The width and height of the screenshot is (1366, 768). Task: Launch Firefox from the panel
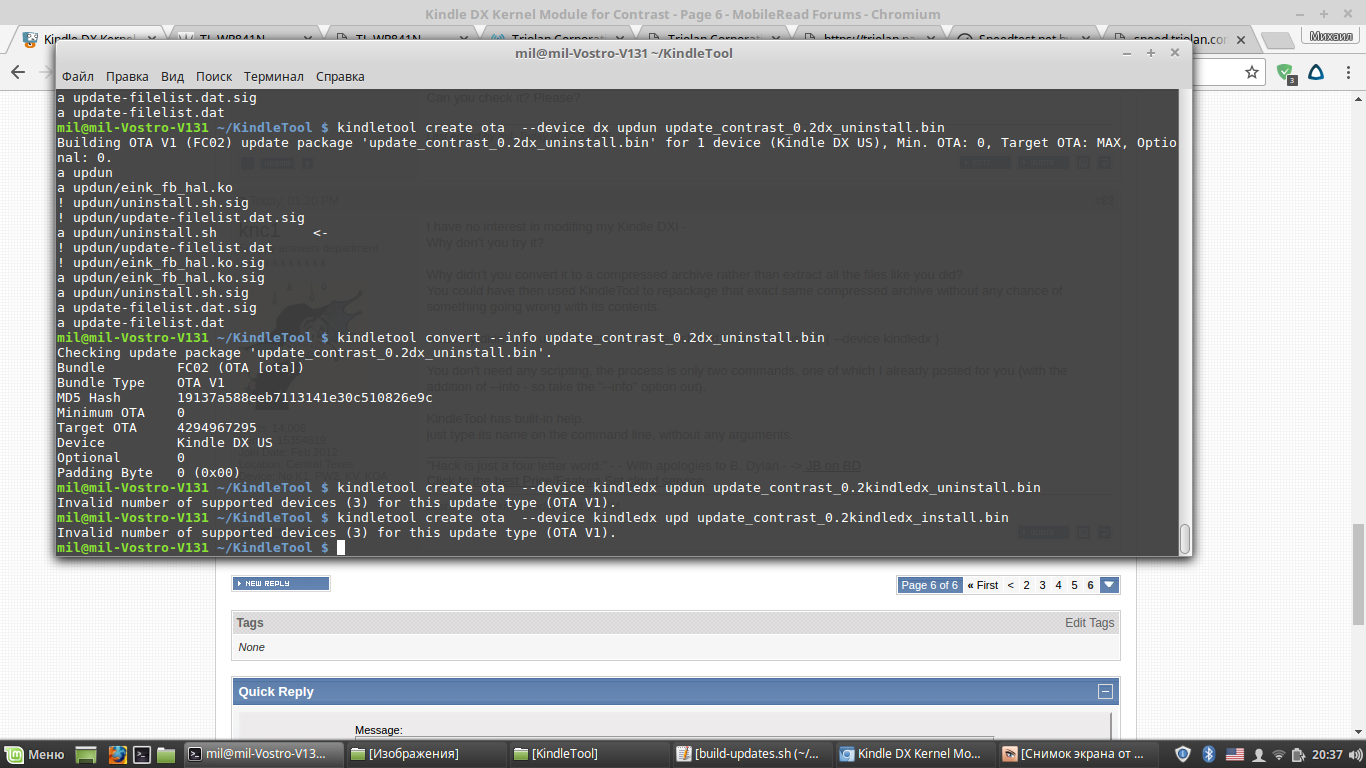click(x=117, y=754)
